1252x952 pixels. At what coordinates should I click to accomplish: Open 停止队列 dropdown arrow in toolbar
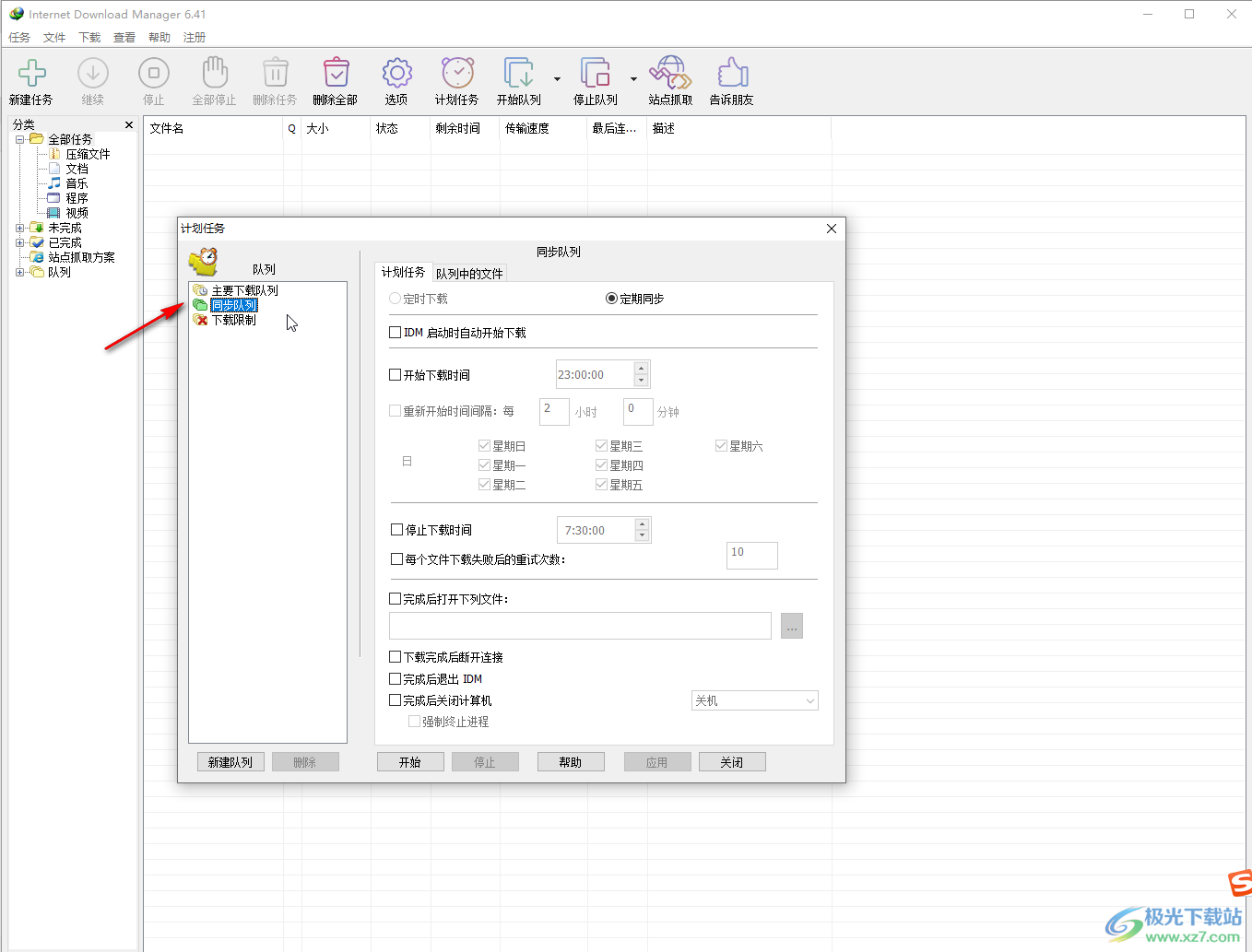coord(633,79)
